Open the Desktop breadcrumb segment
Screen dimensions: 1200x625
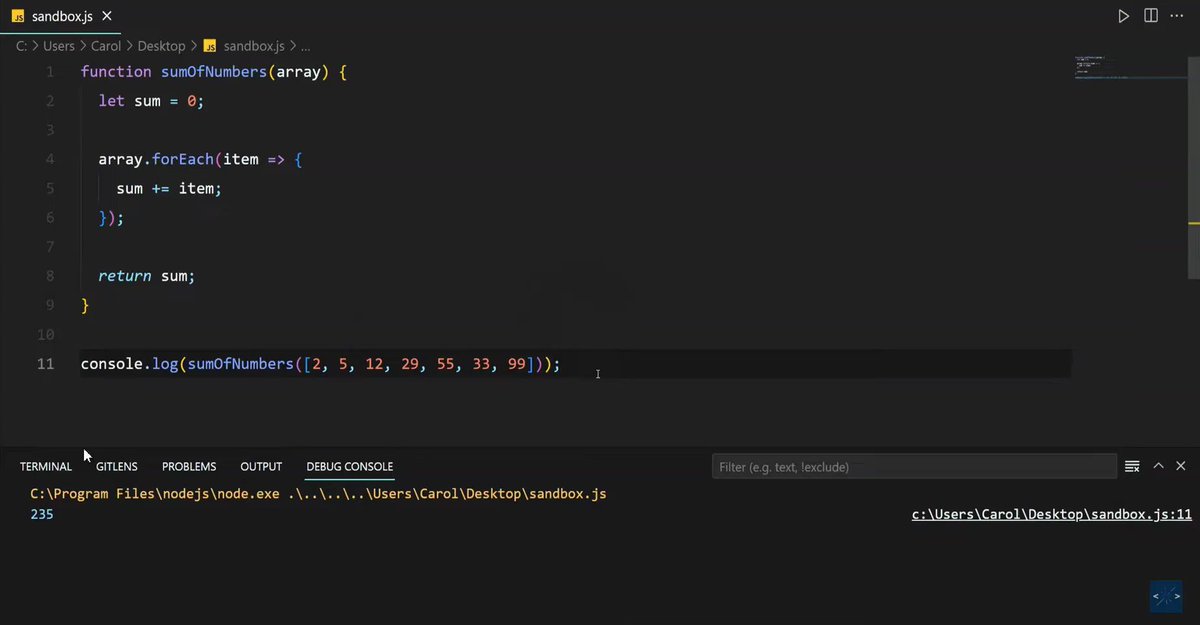tap(161, 46)
